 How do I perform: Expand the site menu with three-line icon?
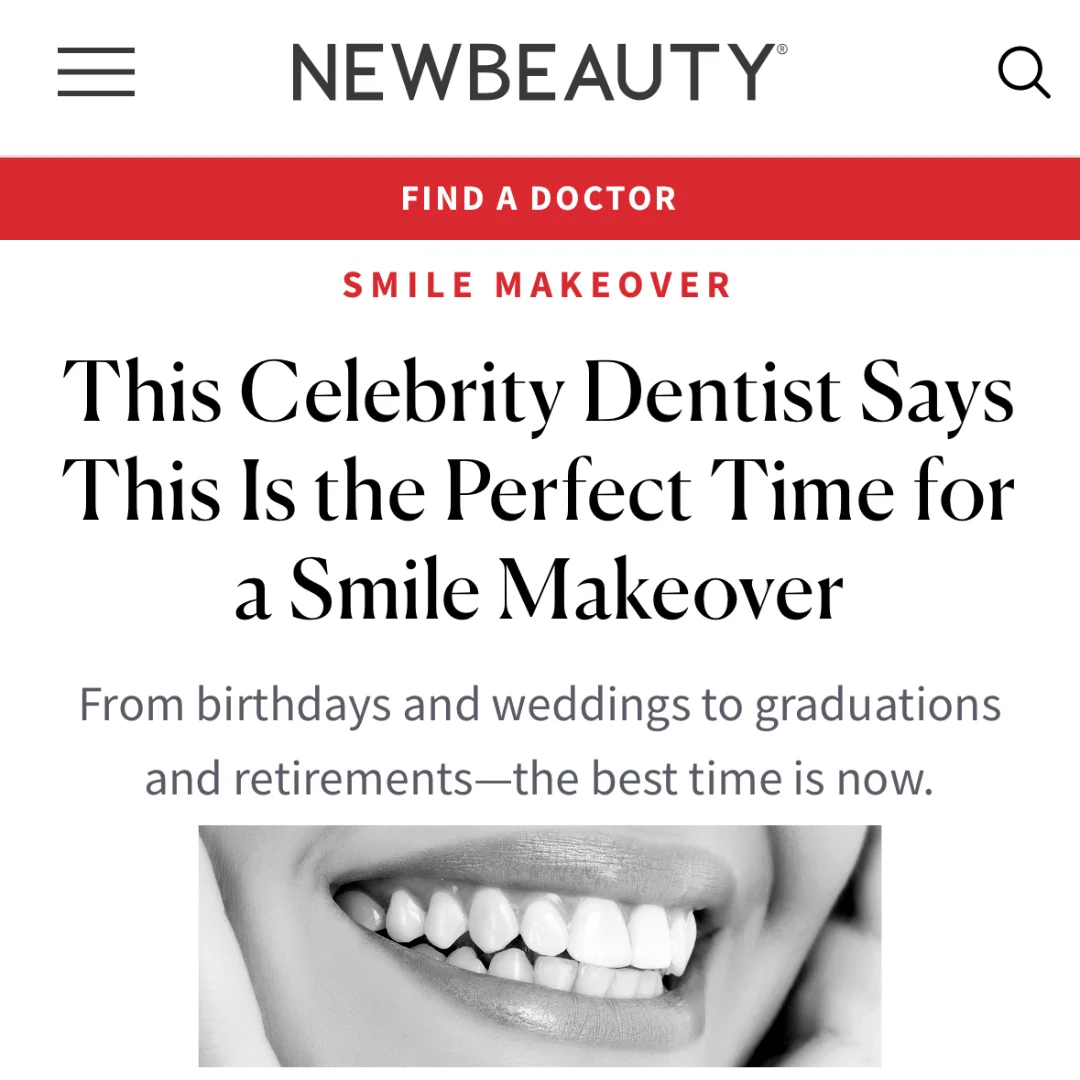96,72
